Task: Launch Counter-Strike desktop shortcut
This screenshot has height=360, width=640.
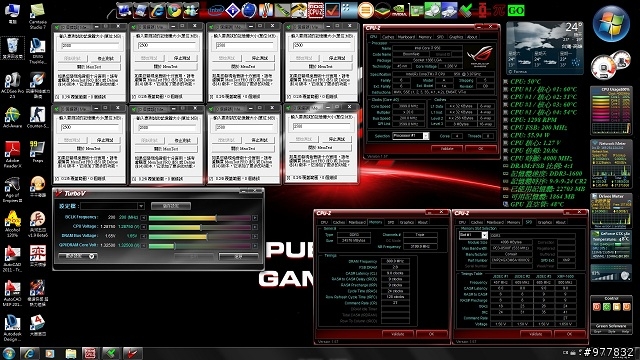Action: [38, 118]
